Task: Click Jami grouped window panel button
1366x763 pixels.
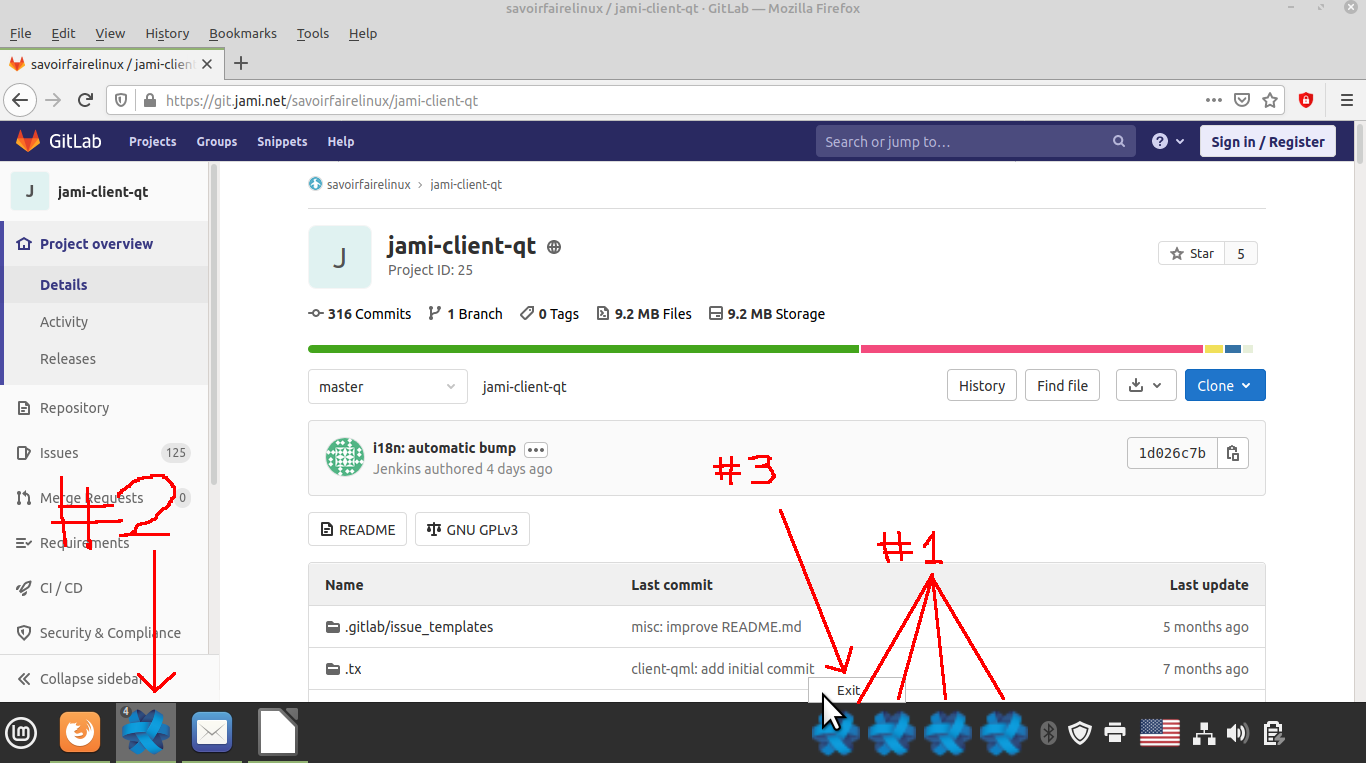Action: coord(146,733)
